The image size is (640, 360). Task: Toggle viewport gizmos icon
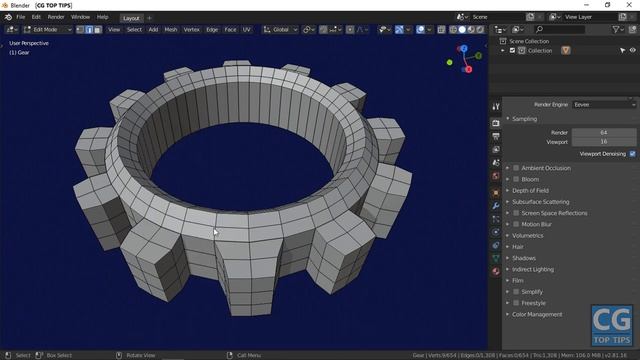coord(399,29)
